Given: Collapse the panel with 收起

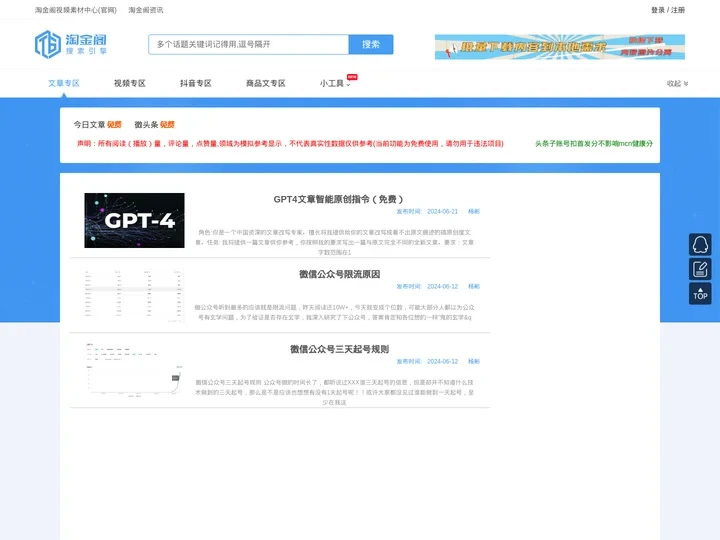Looking at the screenshot, I should click(x=677, y=83).
